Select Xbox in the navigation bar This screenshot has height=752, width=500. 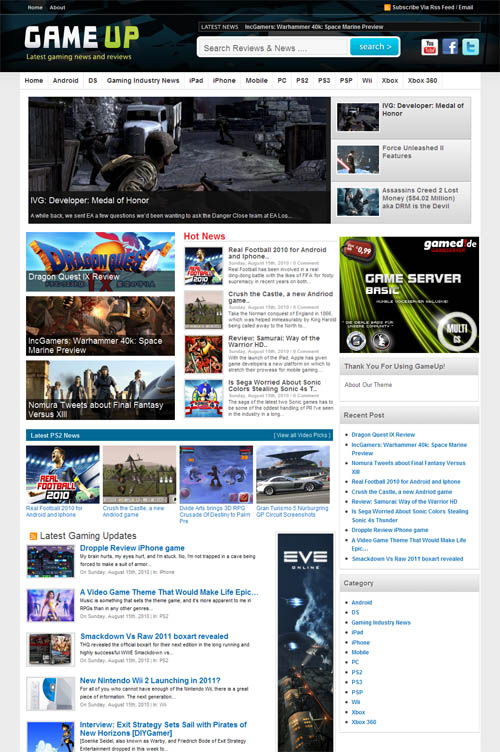point(390,81)
